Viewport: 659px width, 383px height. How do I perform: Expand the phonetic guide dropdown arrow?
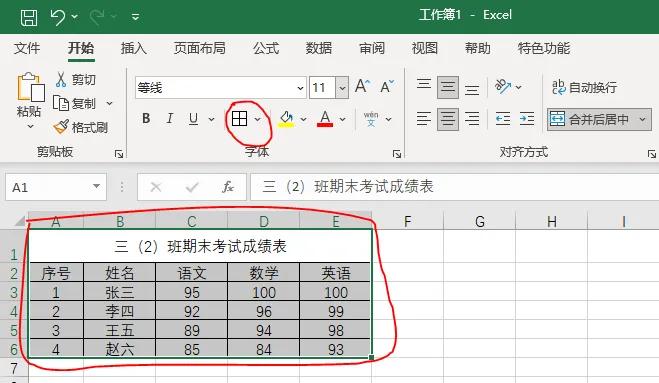(x=388, y=119)
